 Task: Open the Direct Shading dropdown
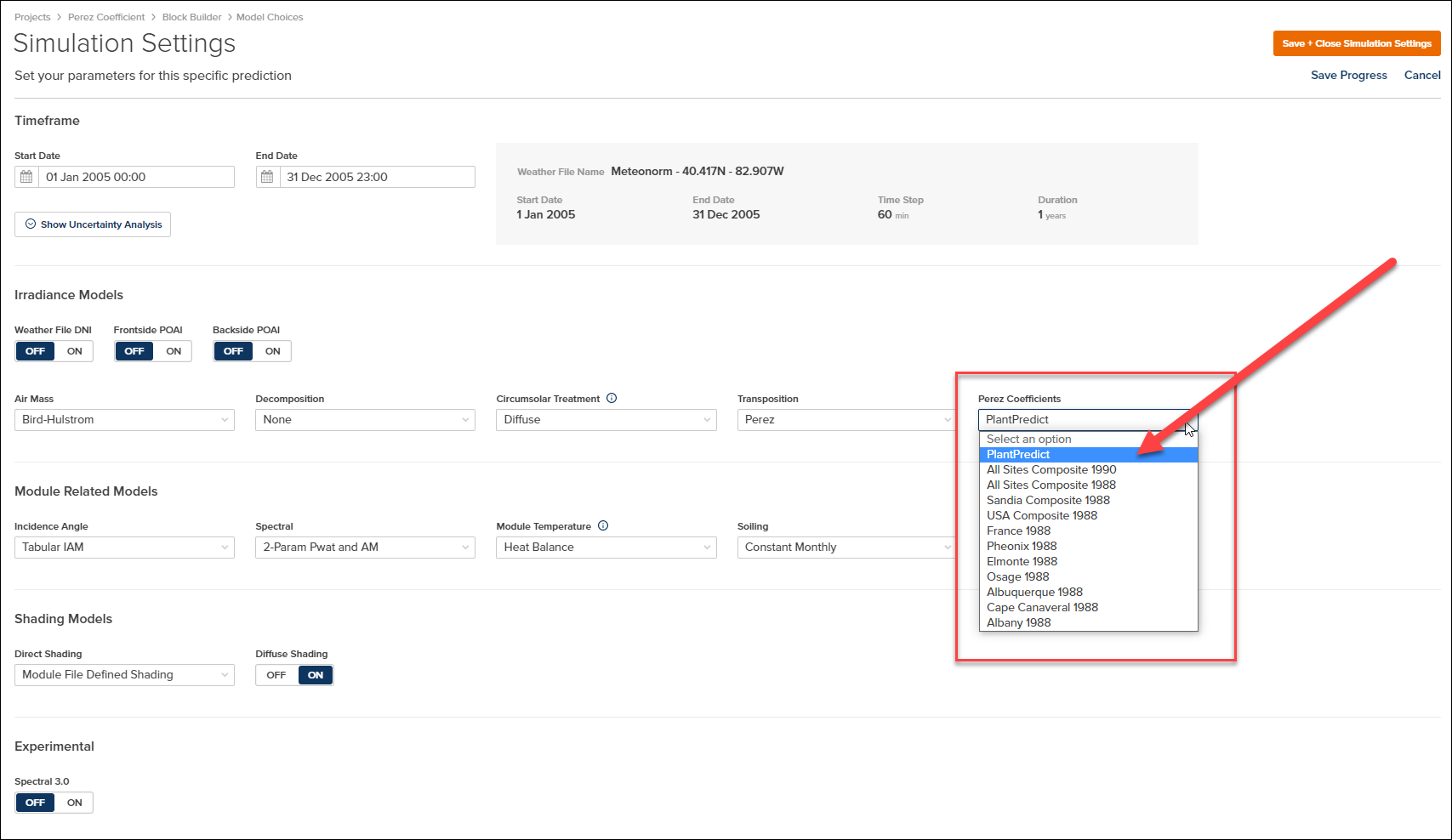pyautogui.click(x=124, y=675)
